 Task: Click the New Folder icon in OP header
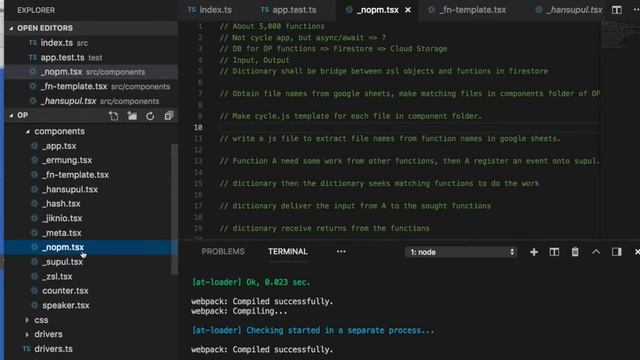pos(132,116)
